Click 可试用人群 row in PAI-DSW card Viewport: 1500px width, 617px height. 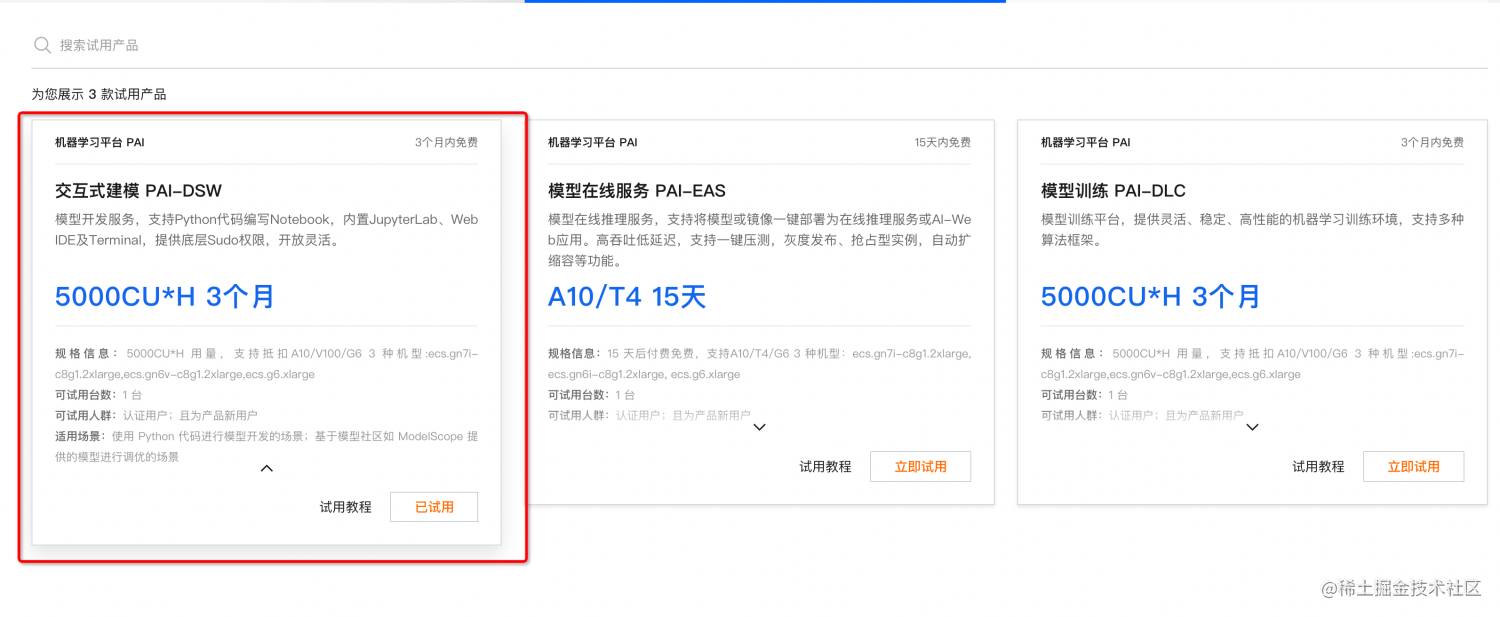pyautogui.click(x=157, y=415)
